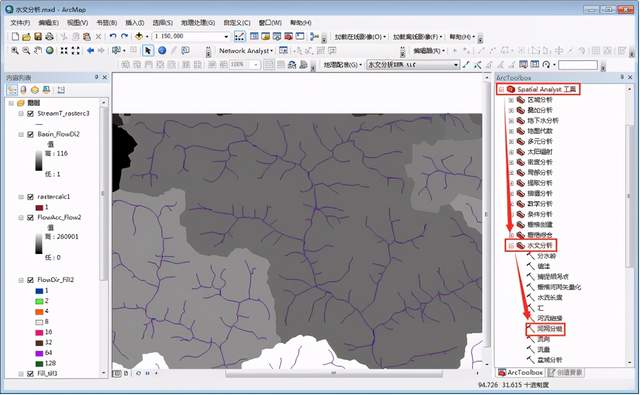Collapse the FlowDir_Fill2 layer legend
640x395 pixels.
click(21, 280)
